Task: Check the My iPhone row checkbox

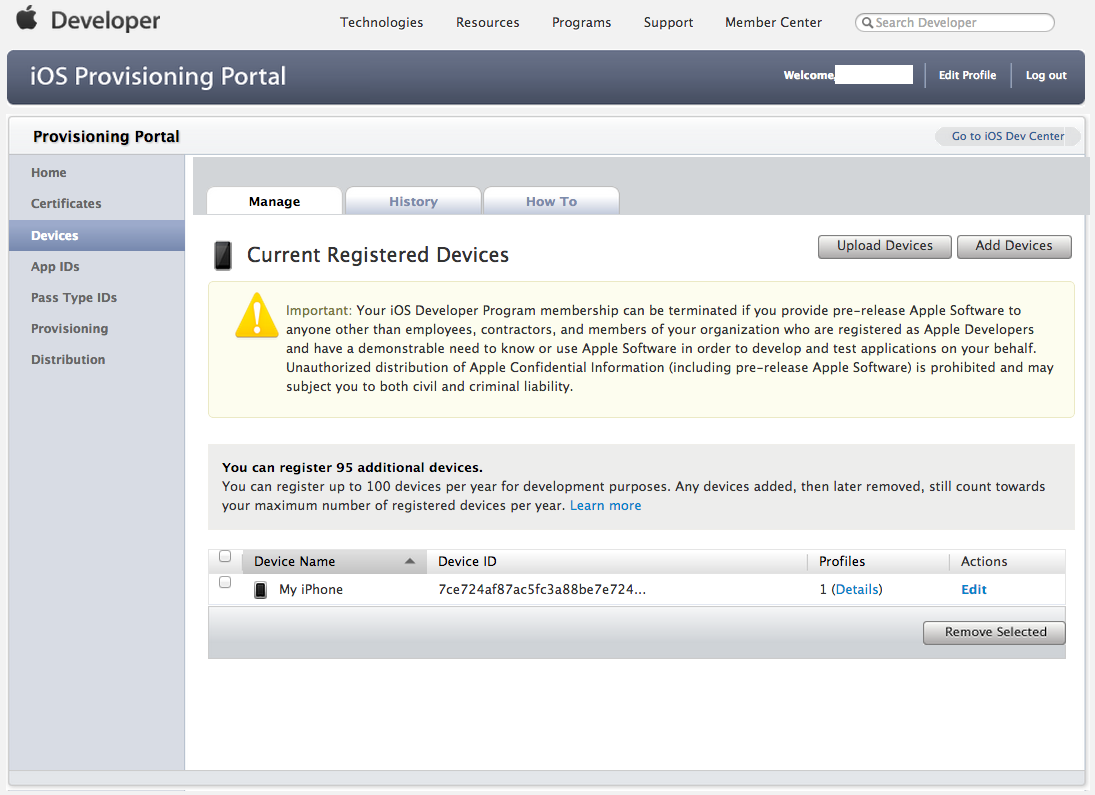Action: click(x=225, y=582)
